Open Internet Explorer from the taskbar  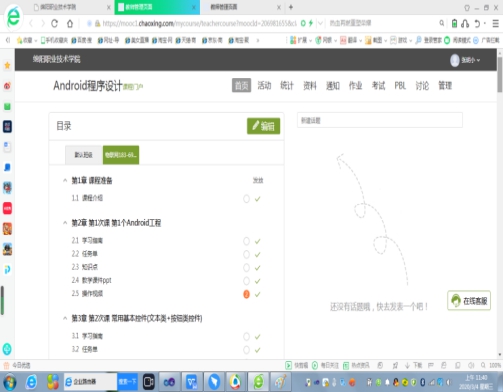(x=31, y=382)
